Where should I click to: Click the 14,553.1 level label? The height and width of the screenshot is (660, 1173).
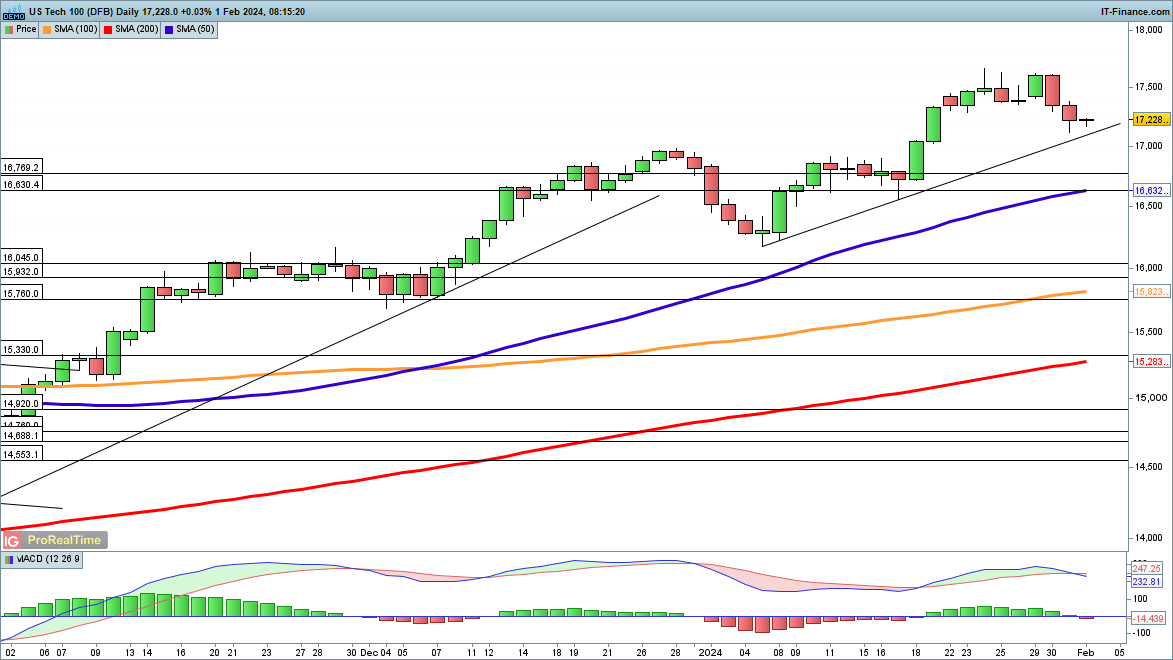(21, 454)
